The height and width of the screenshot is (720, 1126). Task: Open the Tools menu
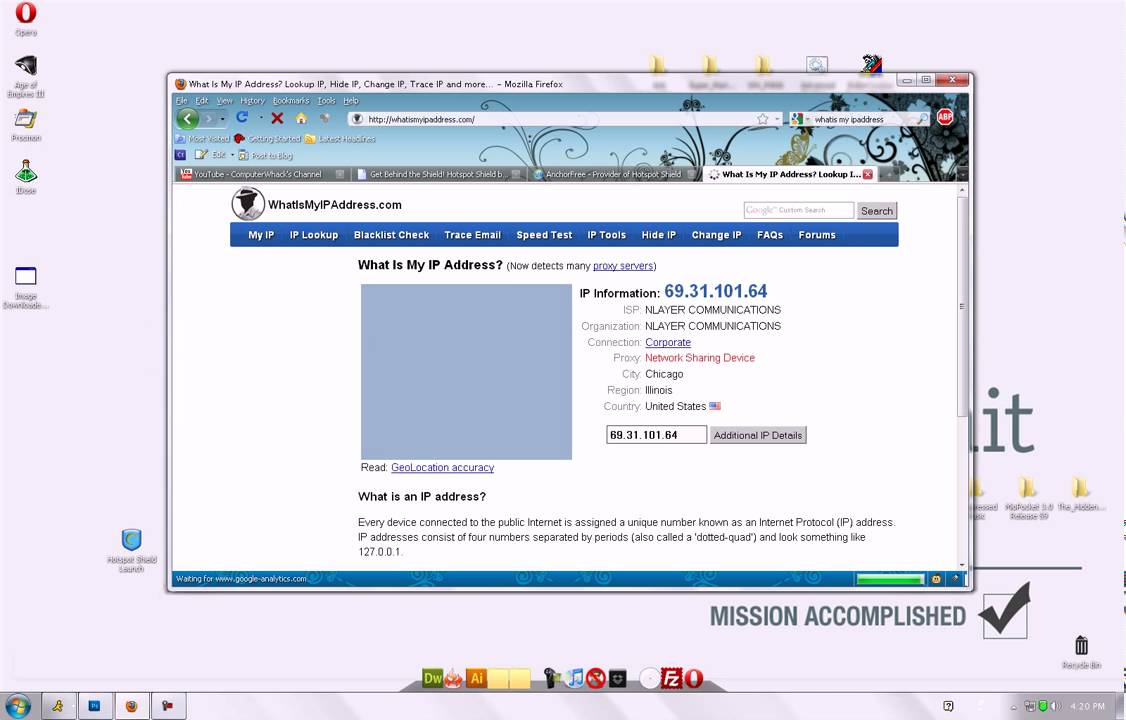tap(327, 101)
